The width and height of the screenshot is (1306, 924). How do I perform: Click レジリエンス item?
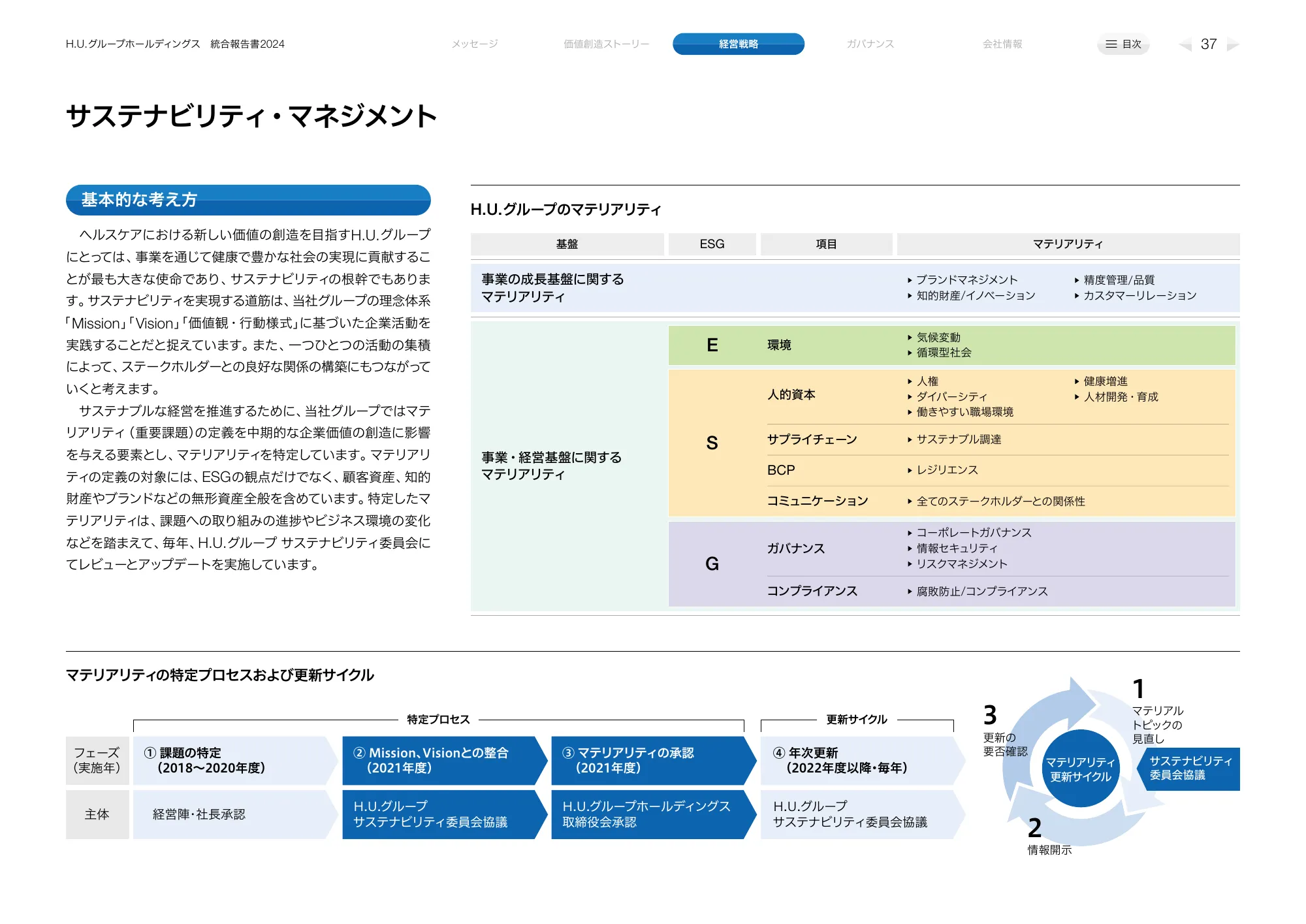(x=943, y=470)
